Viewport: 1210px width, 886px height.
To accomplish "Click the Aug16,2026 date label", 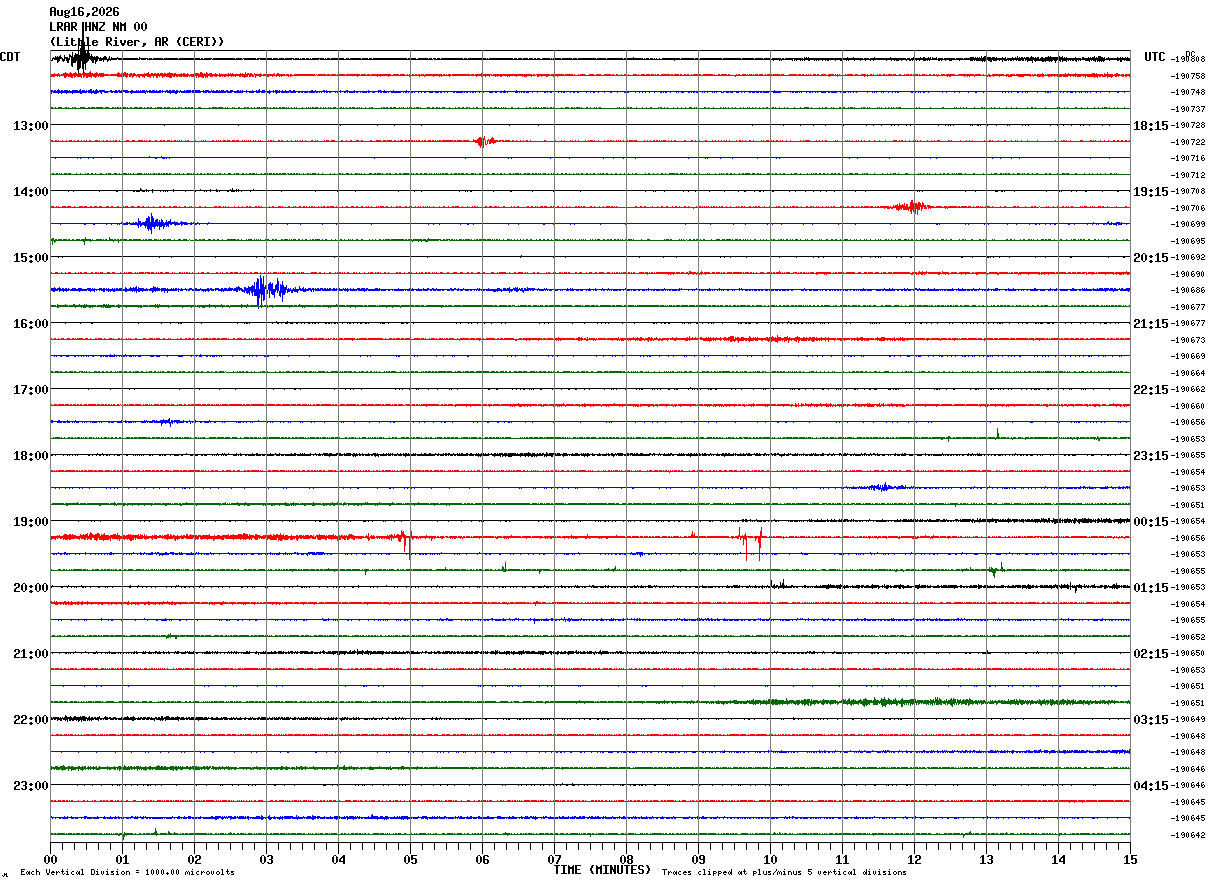I will [x=84, y=12].
